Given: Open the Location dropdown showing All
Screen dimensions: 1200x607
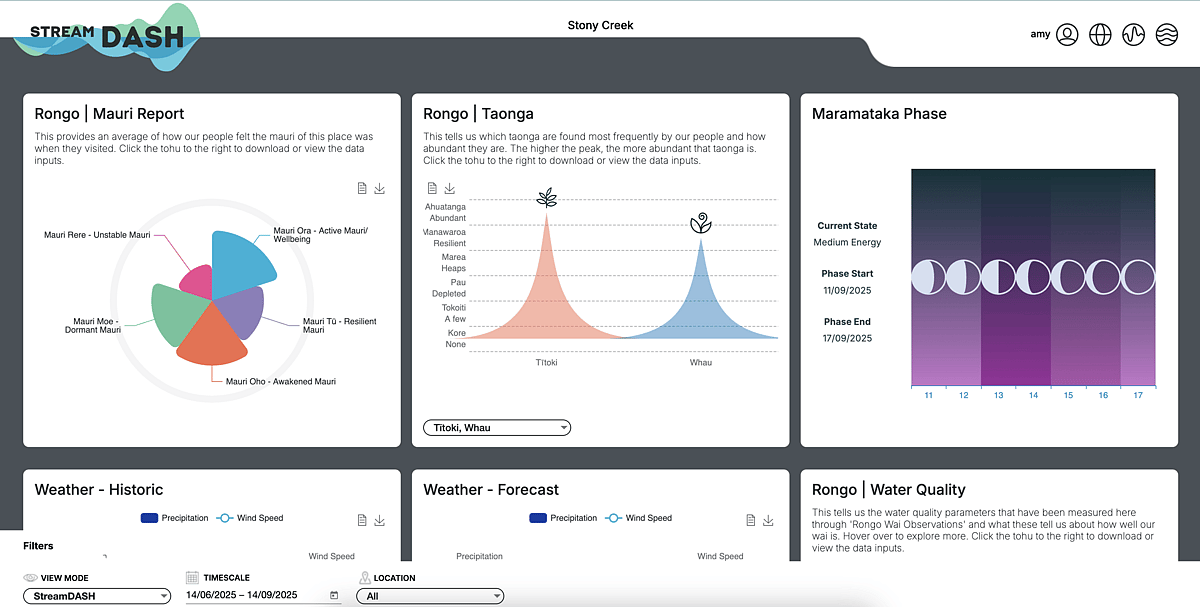Looking at the screenshot, I should tap(431, 596).
